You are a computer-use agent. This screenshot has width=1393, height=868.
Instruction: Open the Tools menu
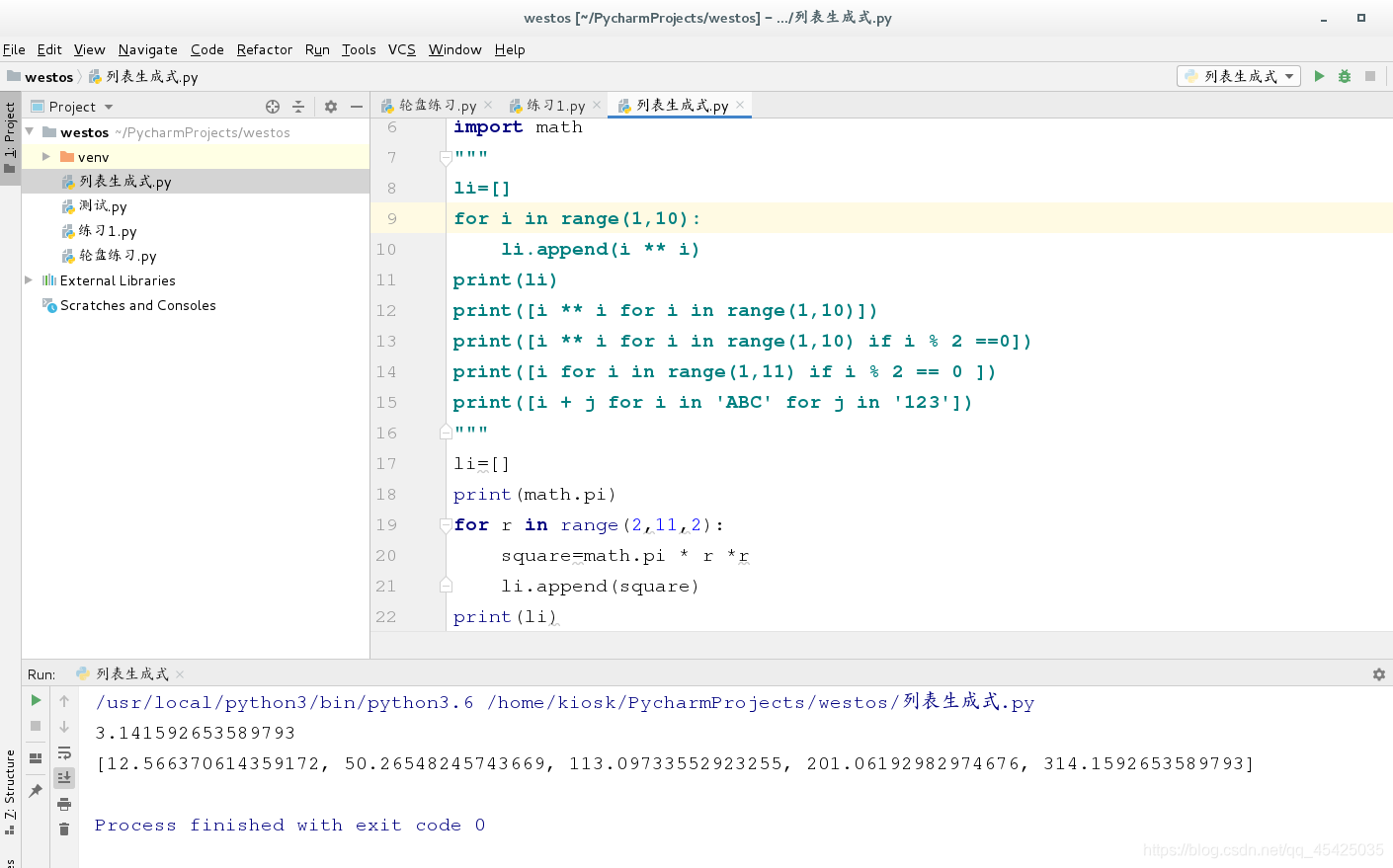pyautogui.click(x=359, y=49)
